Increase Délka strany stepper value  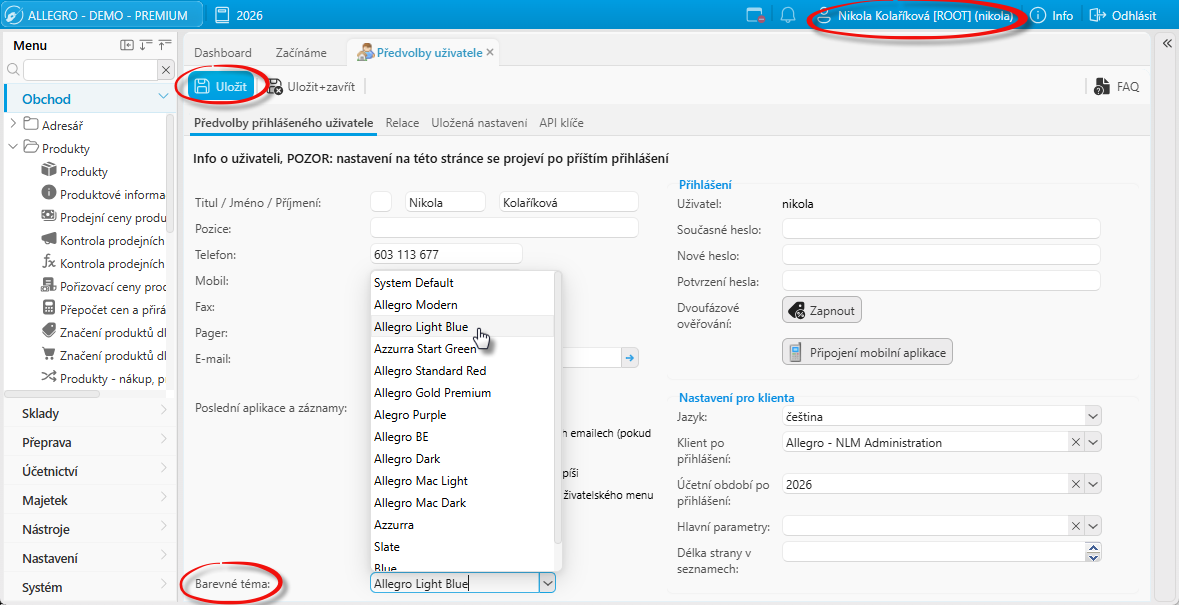coord(1094,547)
